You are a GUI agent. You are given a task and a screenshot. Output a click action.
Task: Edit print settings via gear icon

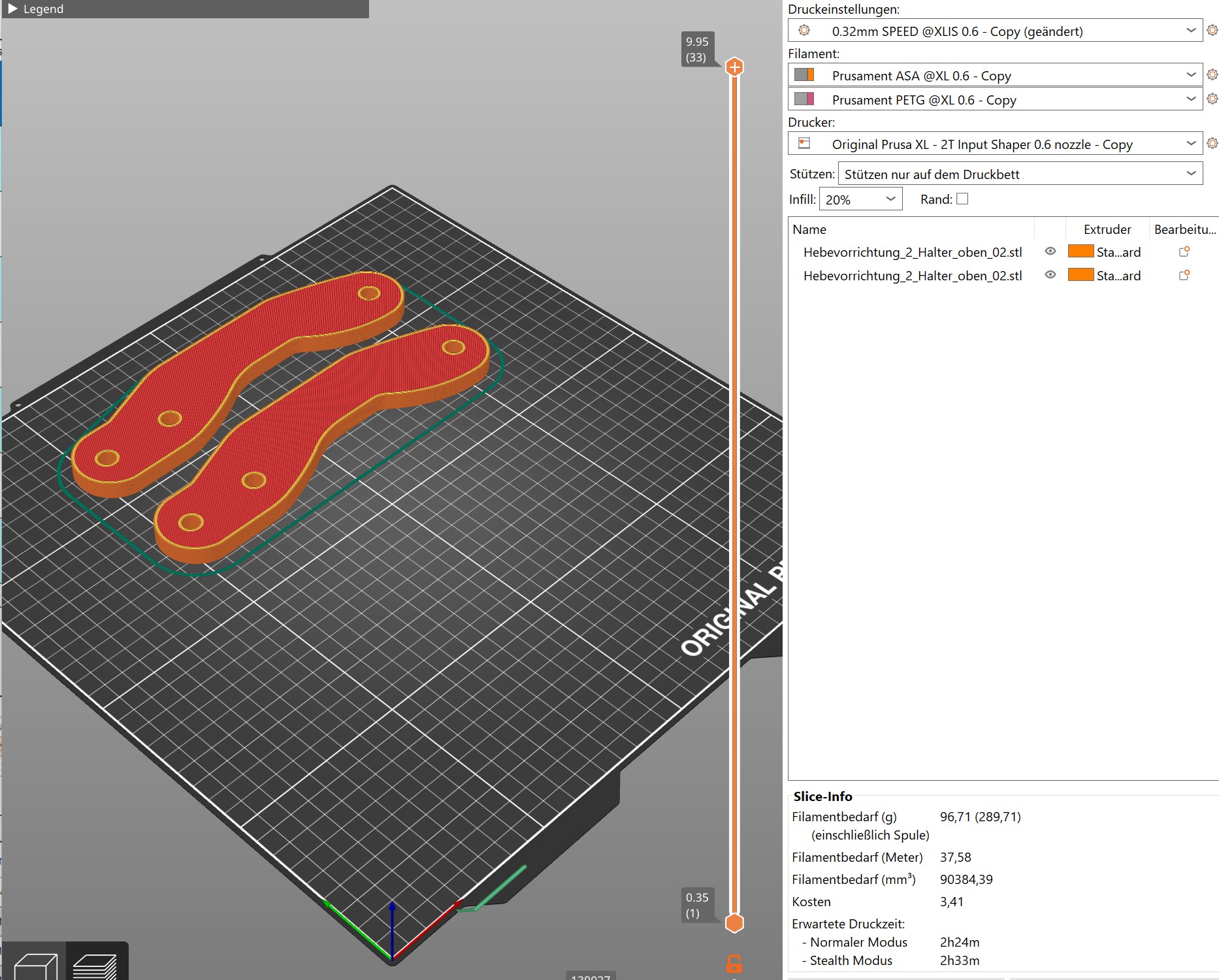1212,30
